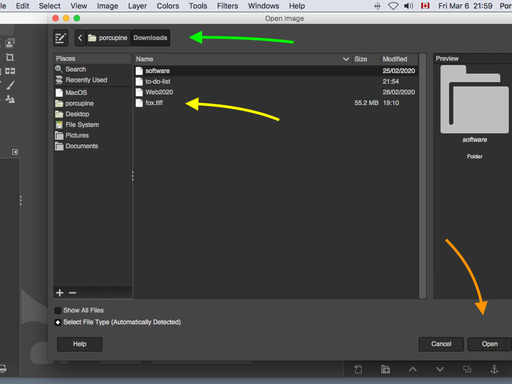Image resolution: width=512 pixels, height=384 pixels.
Task: Click the Help button
Action: [80, 344]
